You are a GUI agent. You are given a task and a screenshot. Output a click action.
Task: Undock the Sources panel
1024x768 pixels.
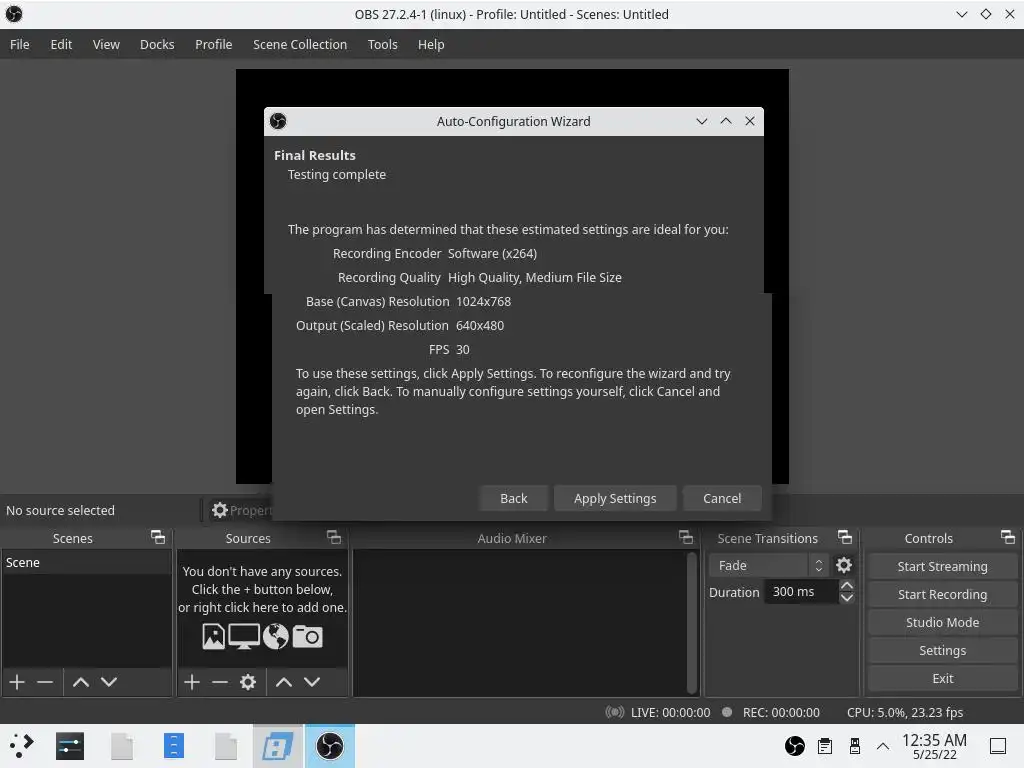[334, 537]
